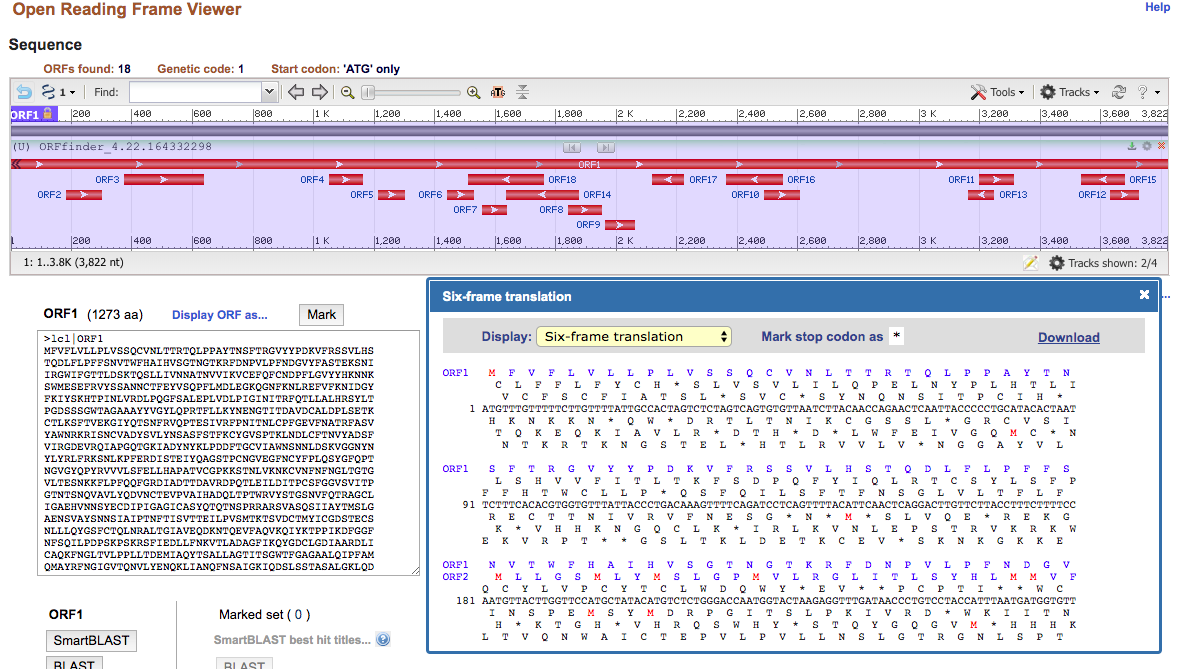Click the SmartBLAST button
The image size is (1179, 669).
(93, 641)
